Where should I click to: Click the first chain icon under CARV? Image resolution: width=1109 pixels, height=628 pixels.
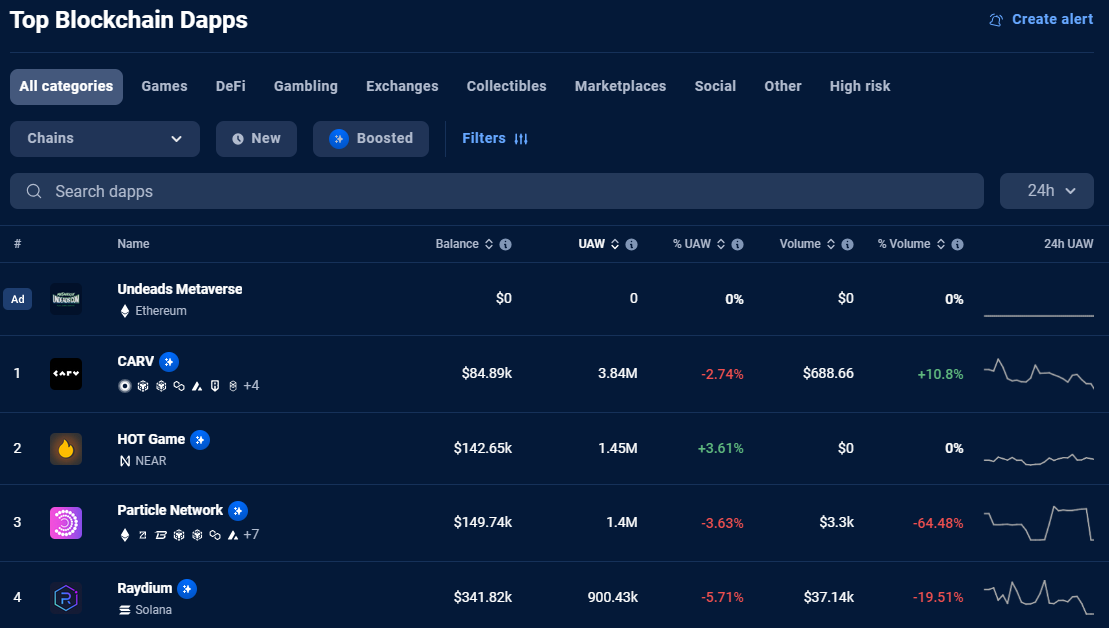tap(124, 386)
